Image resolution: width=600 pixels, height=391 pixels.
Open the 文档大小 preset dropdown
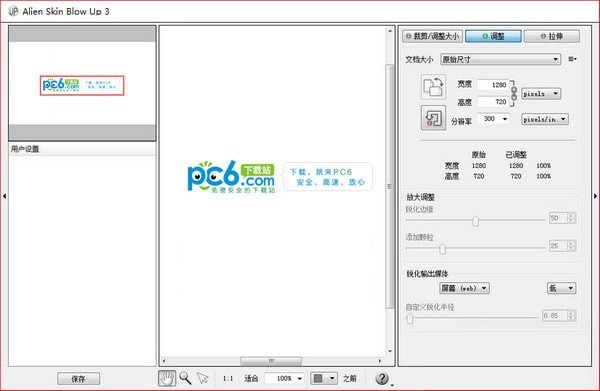click(501, 59)
